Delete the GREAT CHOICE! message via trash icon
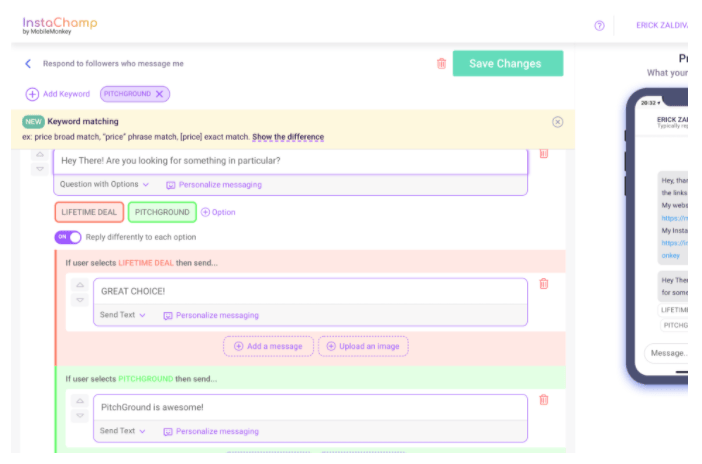 tap(543, 284)
